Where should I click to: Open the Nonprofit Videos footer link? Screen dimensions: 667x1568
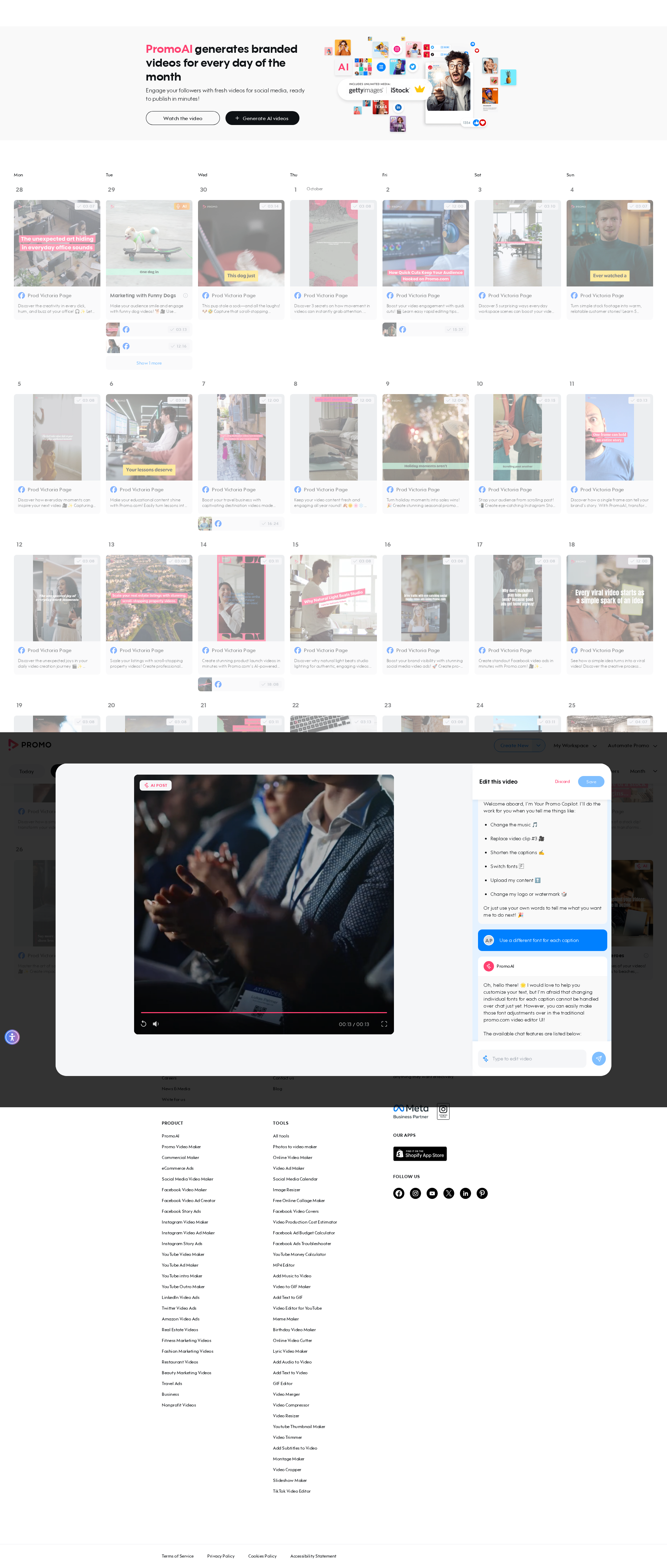179,1405
